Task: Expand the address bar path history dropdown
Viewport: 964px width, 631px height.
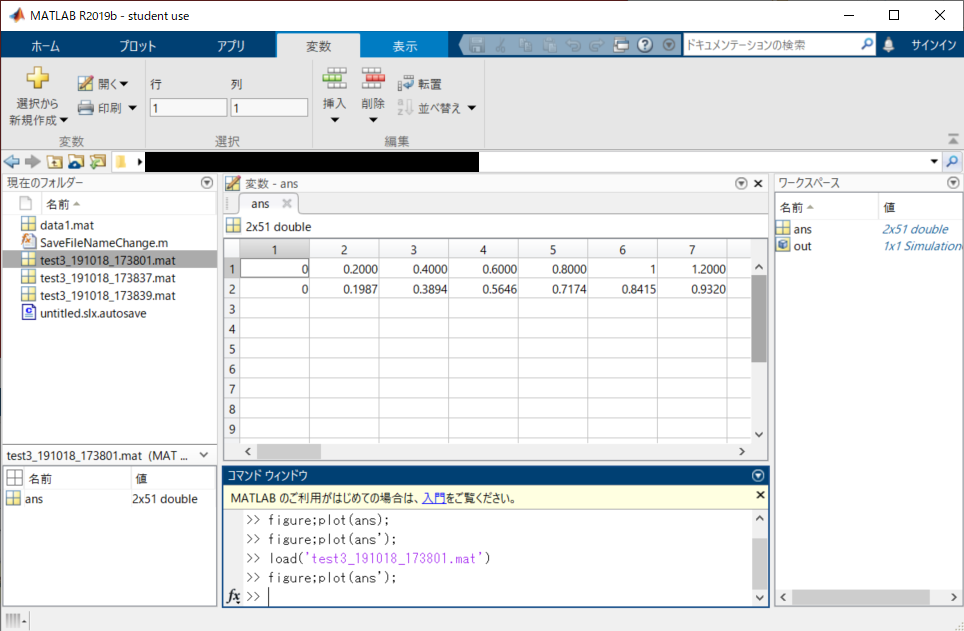Action: coord(934,162)
